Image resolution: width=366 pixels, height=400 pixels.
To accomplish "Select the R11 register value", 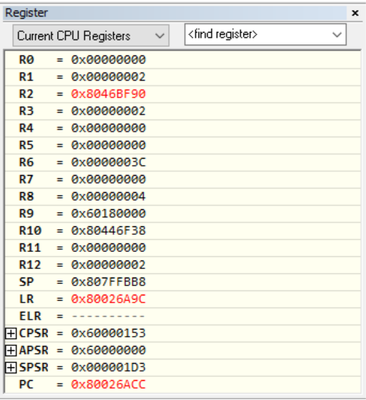I will click(108, 248).
